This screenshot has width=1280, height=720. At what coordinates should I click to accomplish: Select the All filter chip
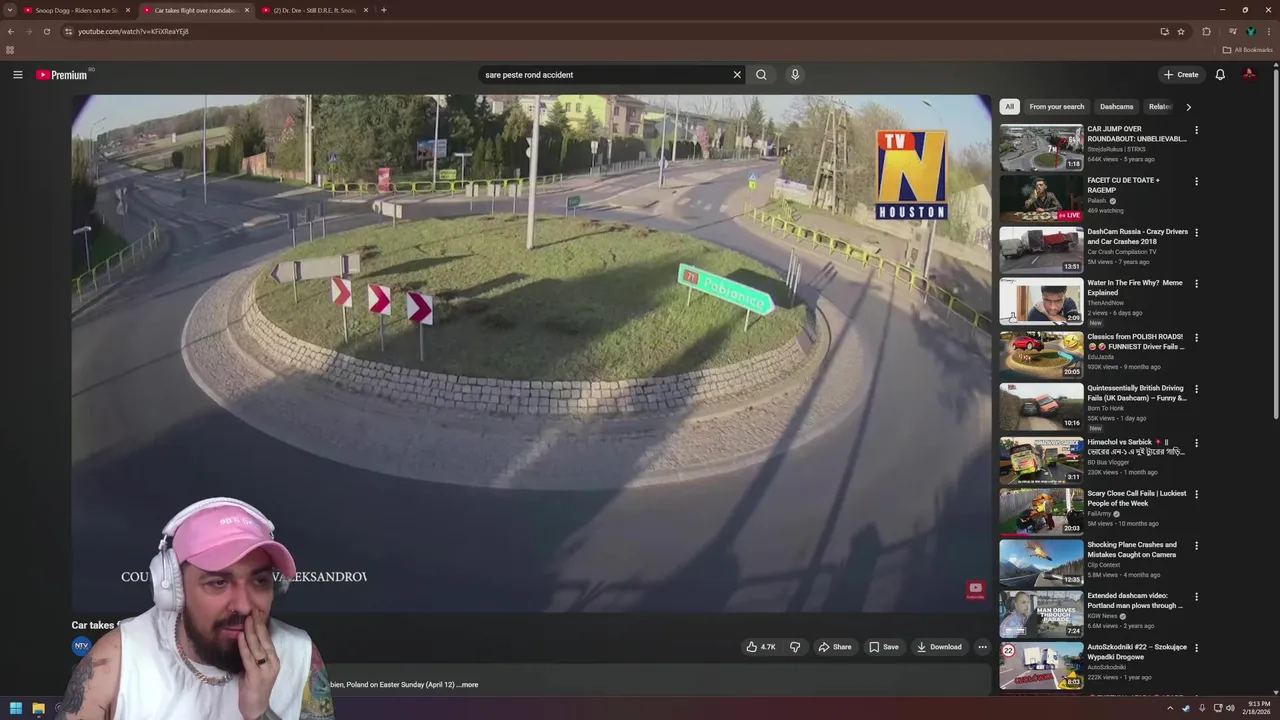(1009, 106)
